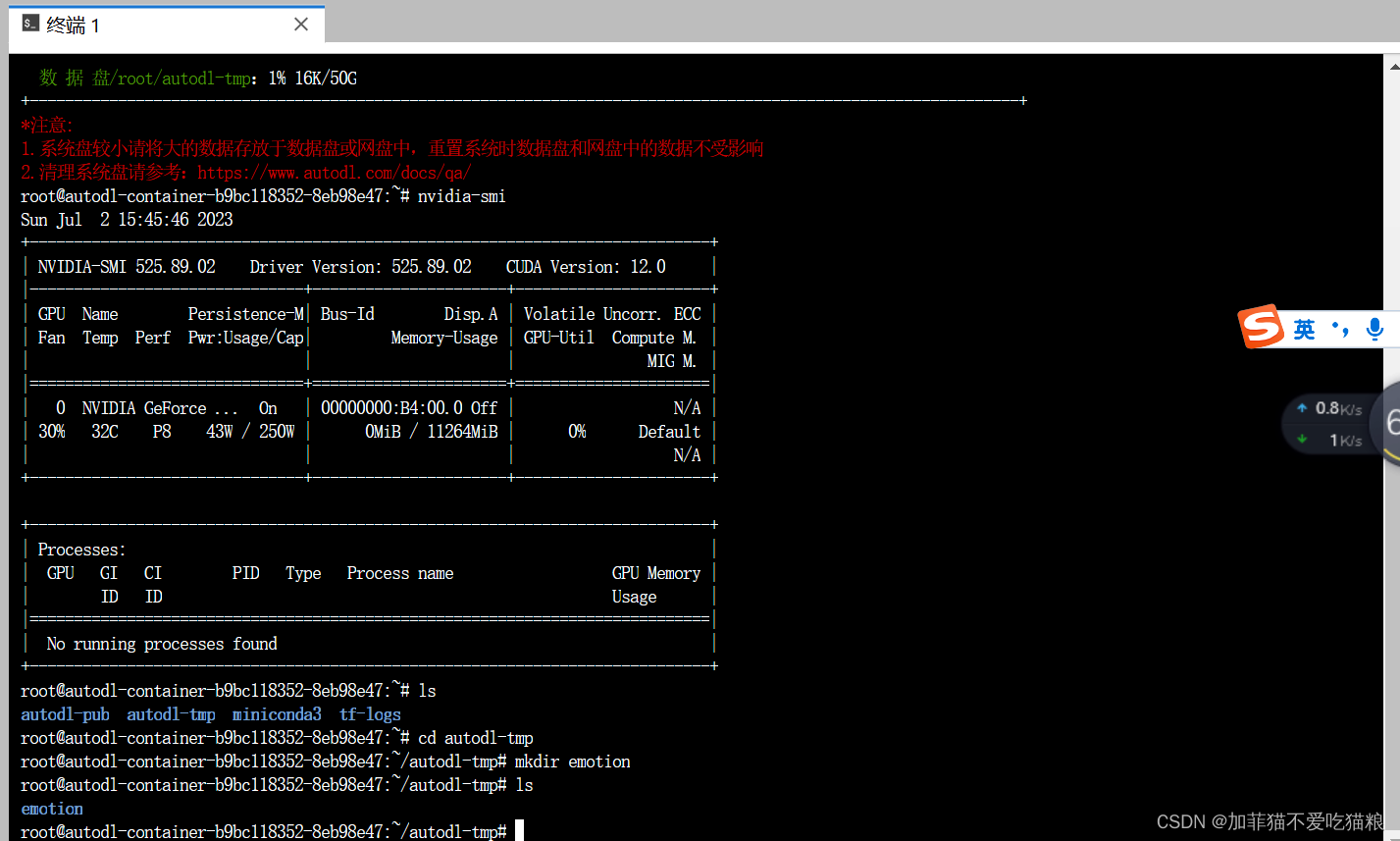
Task: Click the upload speed 0.8K/s indicator
Action: tap(1329, 408)
